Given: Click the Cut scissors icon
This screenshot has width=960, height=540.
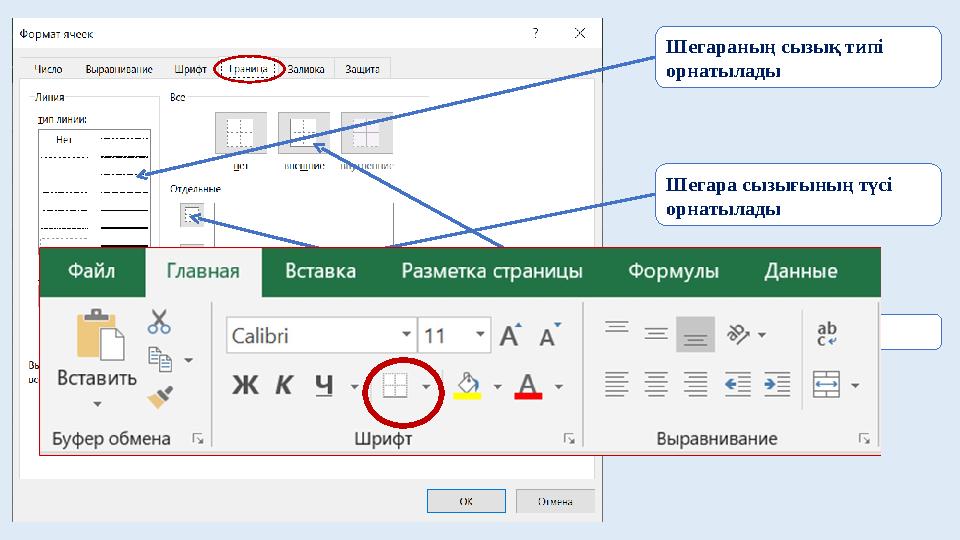Looking at the screenshot, I should (x=159, y=321).
